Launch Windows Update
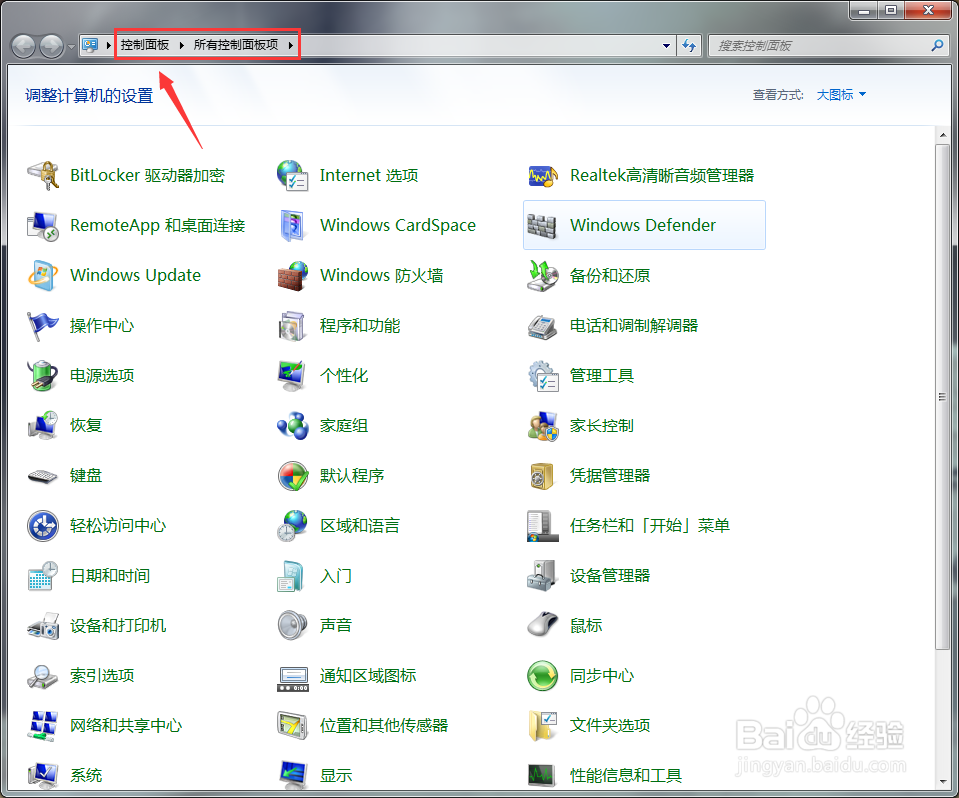 click(135, 275)
